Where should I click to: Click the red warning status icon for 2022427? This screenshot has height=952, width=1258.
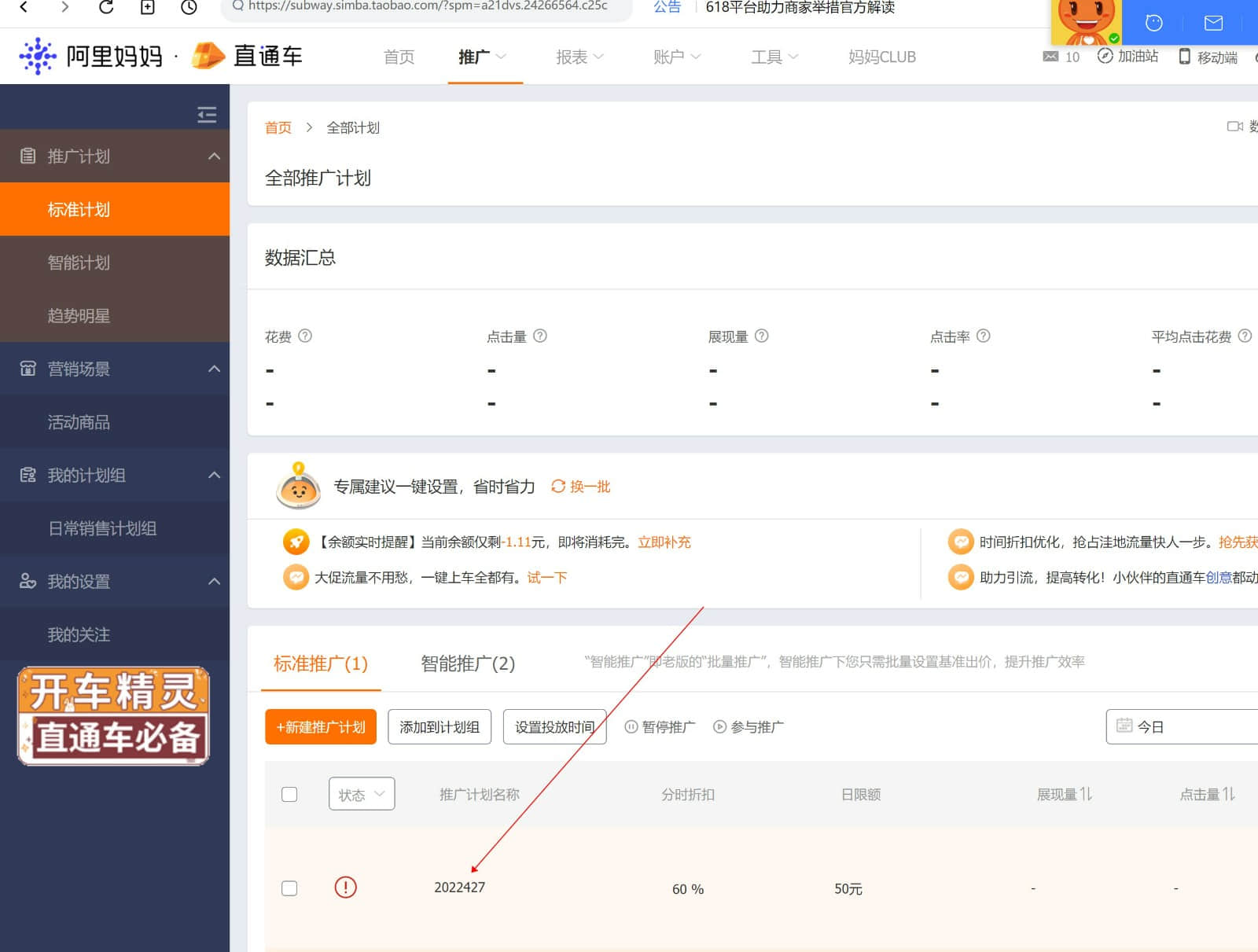coord(345,888)
